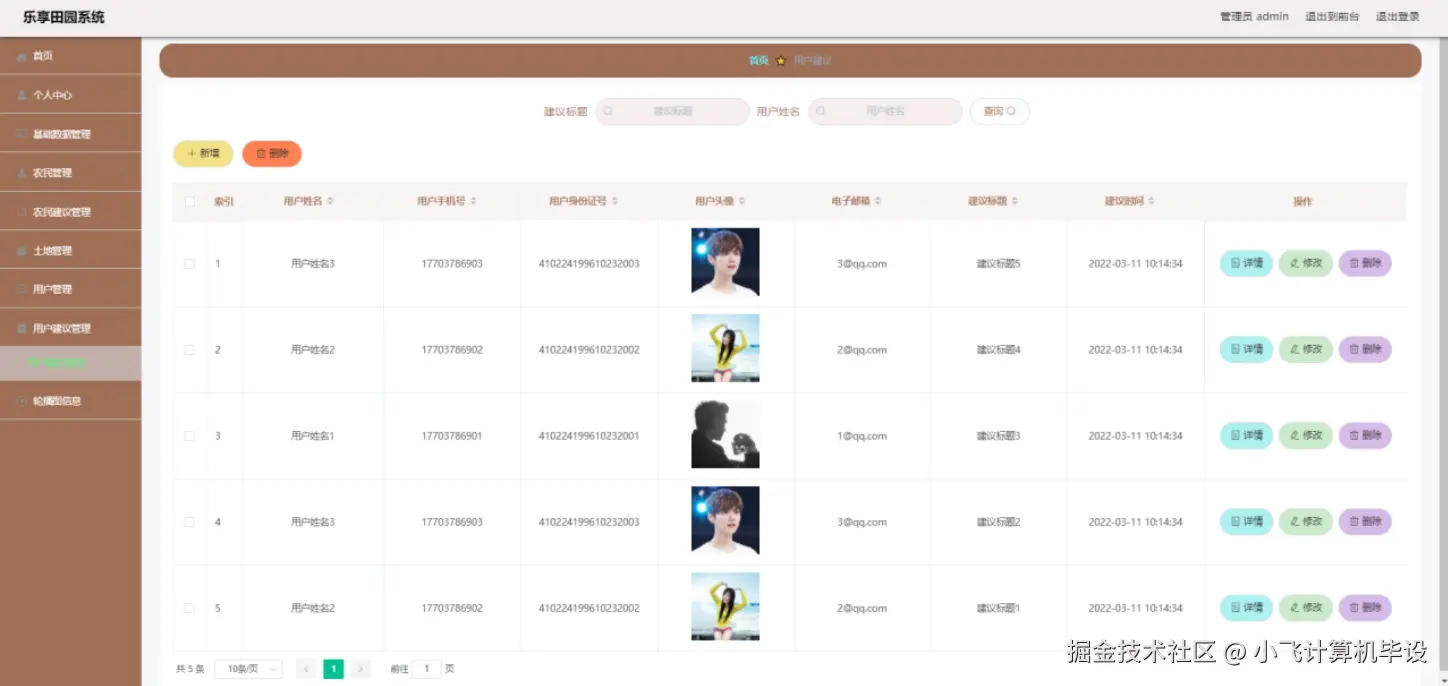This screenshot has height=686, width=1448.
Task: Sort by the 建议标题 column arrows
Action: click(1014, 201)
